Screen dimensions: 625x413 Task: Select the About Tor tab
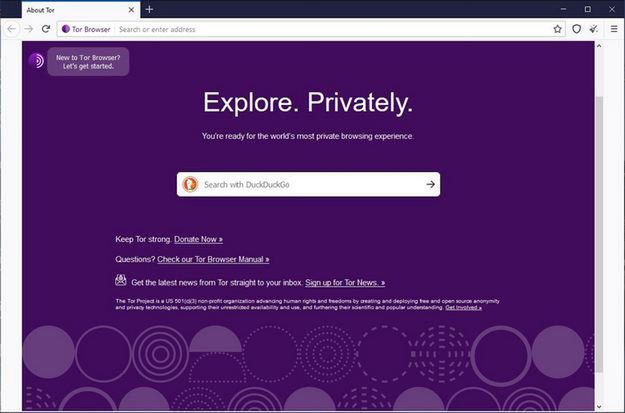[x=81, y=10]
